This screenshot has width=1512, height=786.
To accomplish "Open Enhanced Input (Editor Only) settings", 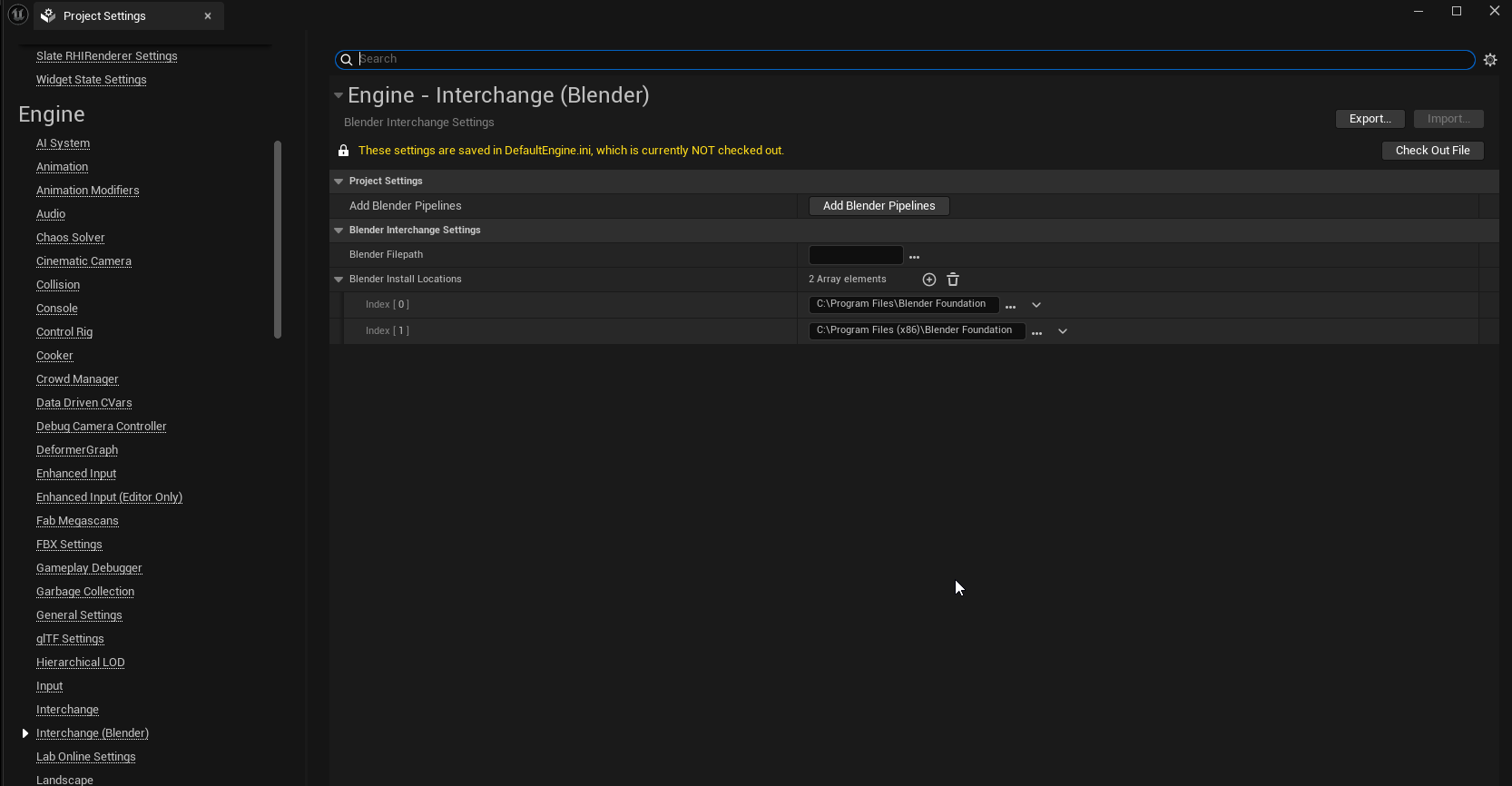I will pos(110,497).
